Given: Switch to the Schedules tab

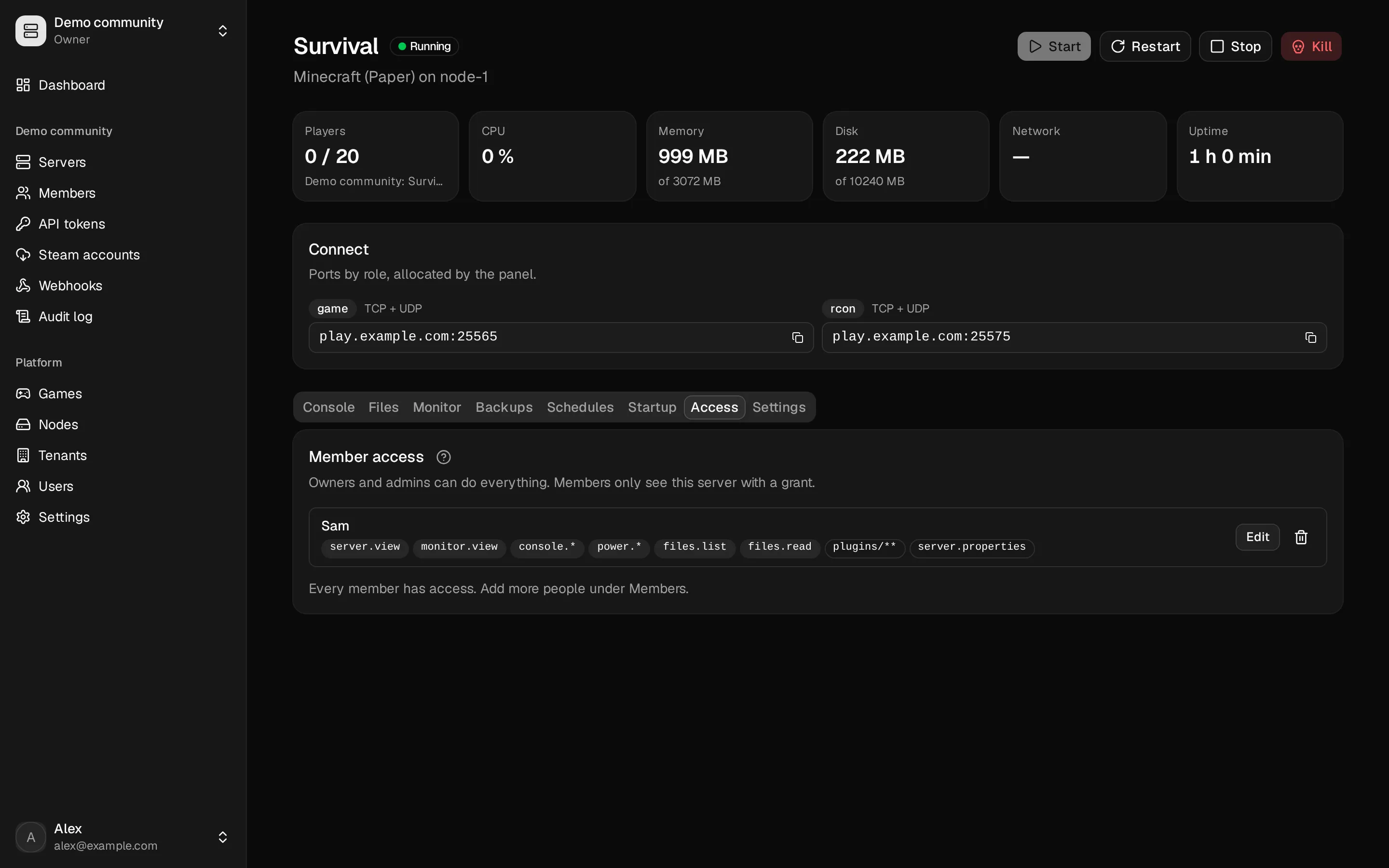Looking at the screenshot, I should (x=580, y=407).
